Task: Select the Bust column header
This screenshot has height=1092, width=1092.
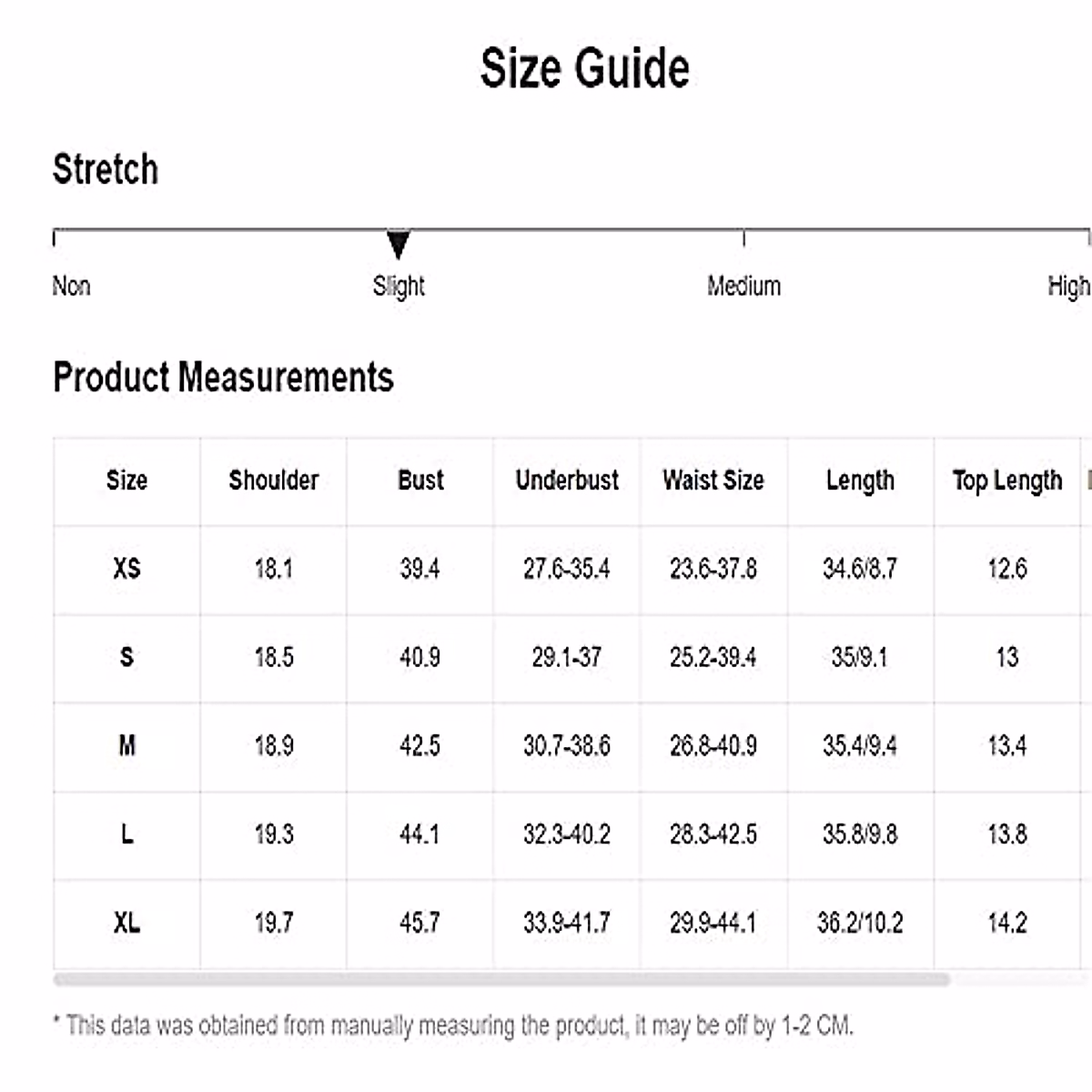Action: pyautogui.click(x=420, y=480)
